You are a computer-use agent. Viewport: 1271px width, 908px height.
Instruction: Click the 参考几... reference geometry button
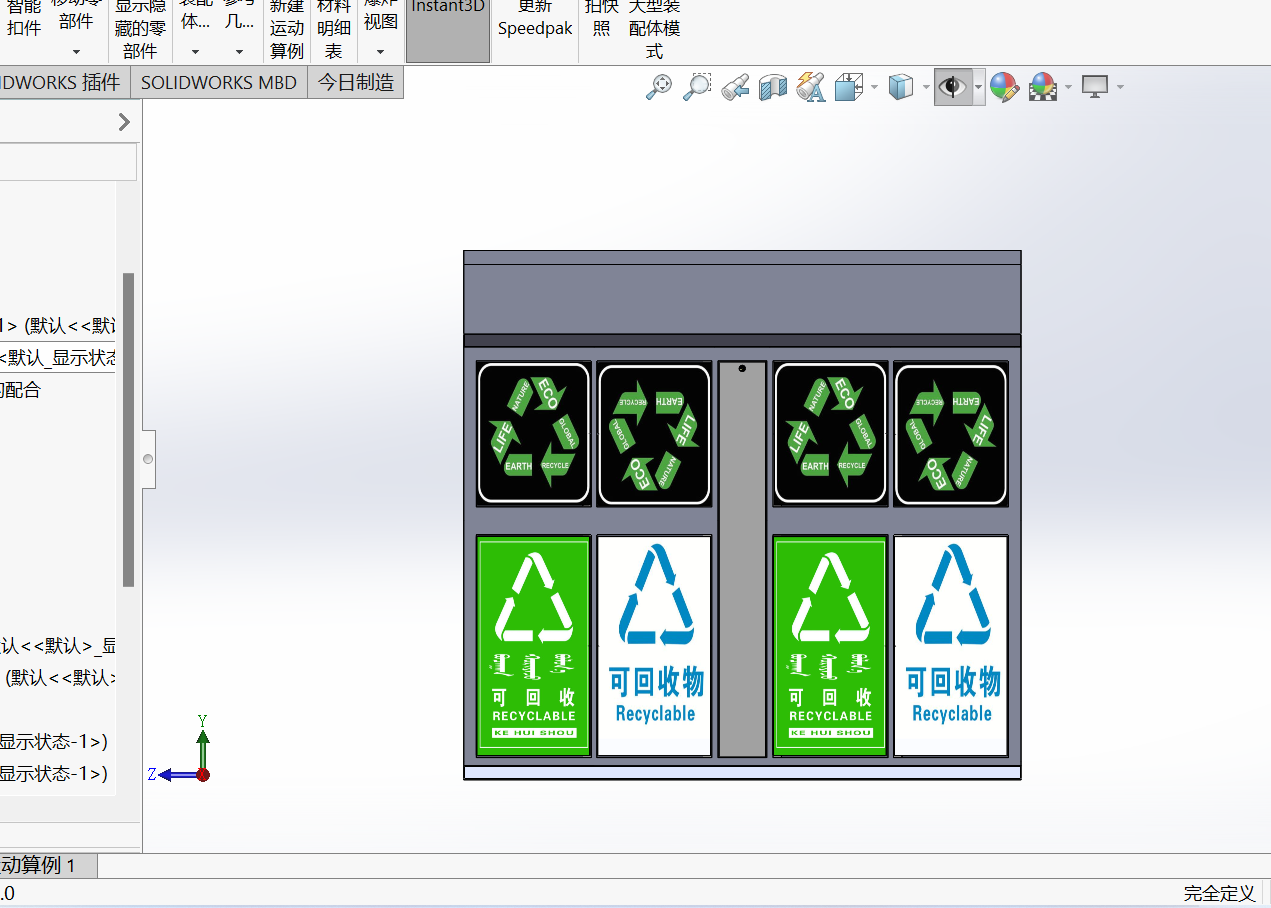click(x=238, y=16)
